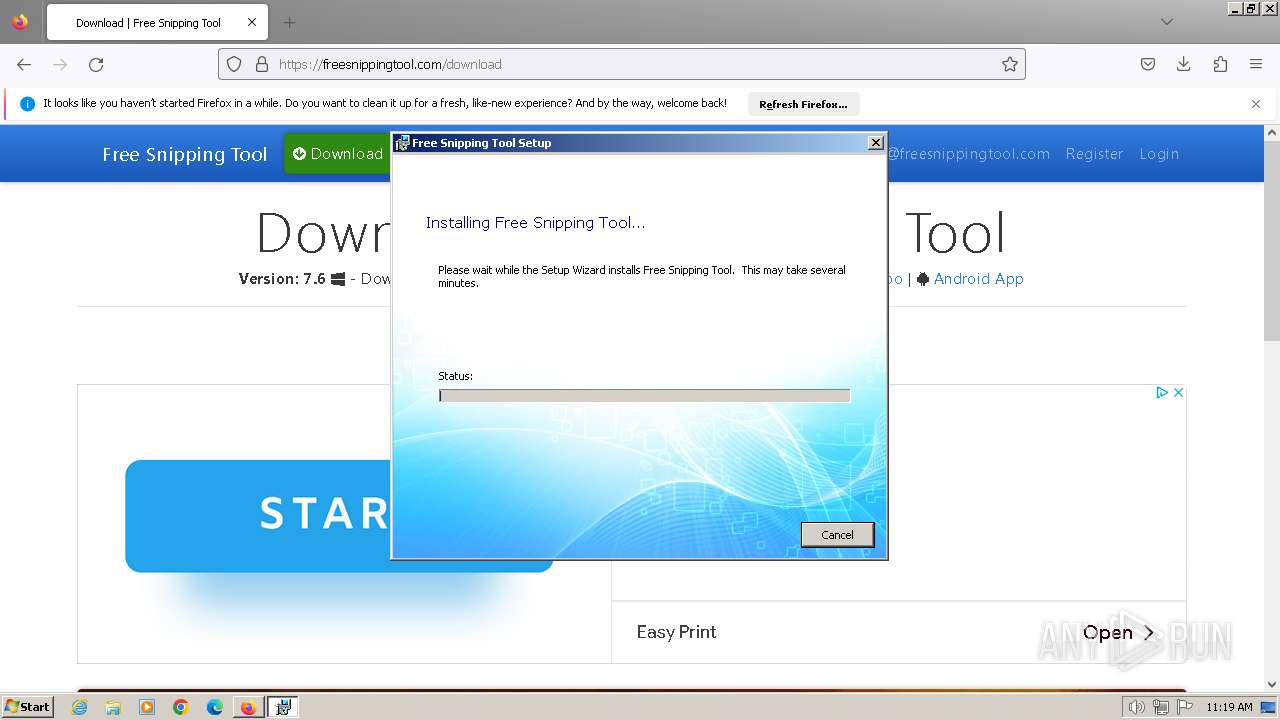
Task: Open a new tab with plus icon
Action: click(289, 22)
